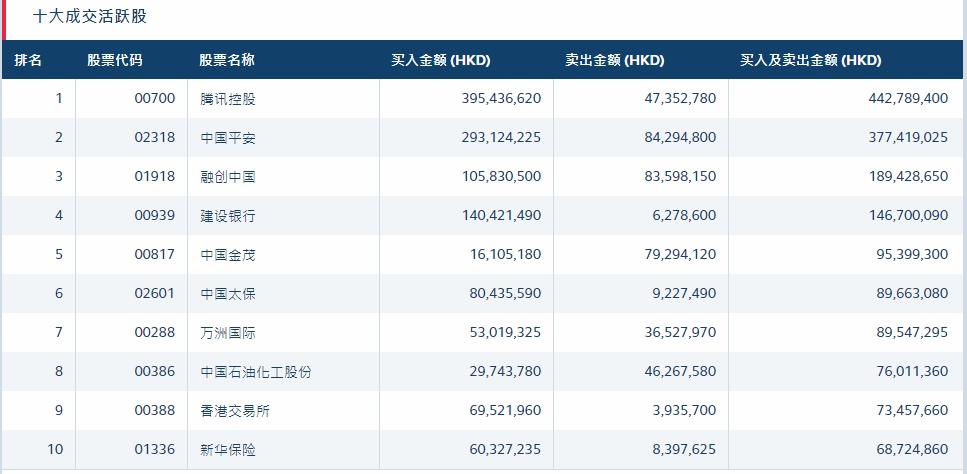967x474 pixels.
Task: Click total amount 95,399,300
Action: point(912,254)
